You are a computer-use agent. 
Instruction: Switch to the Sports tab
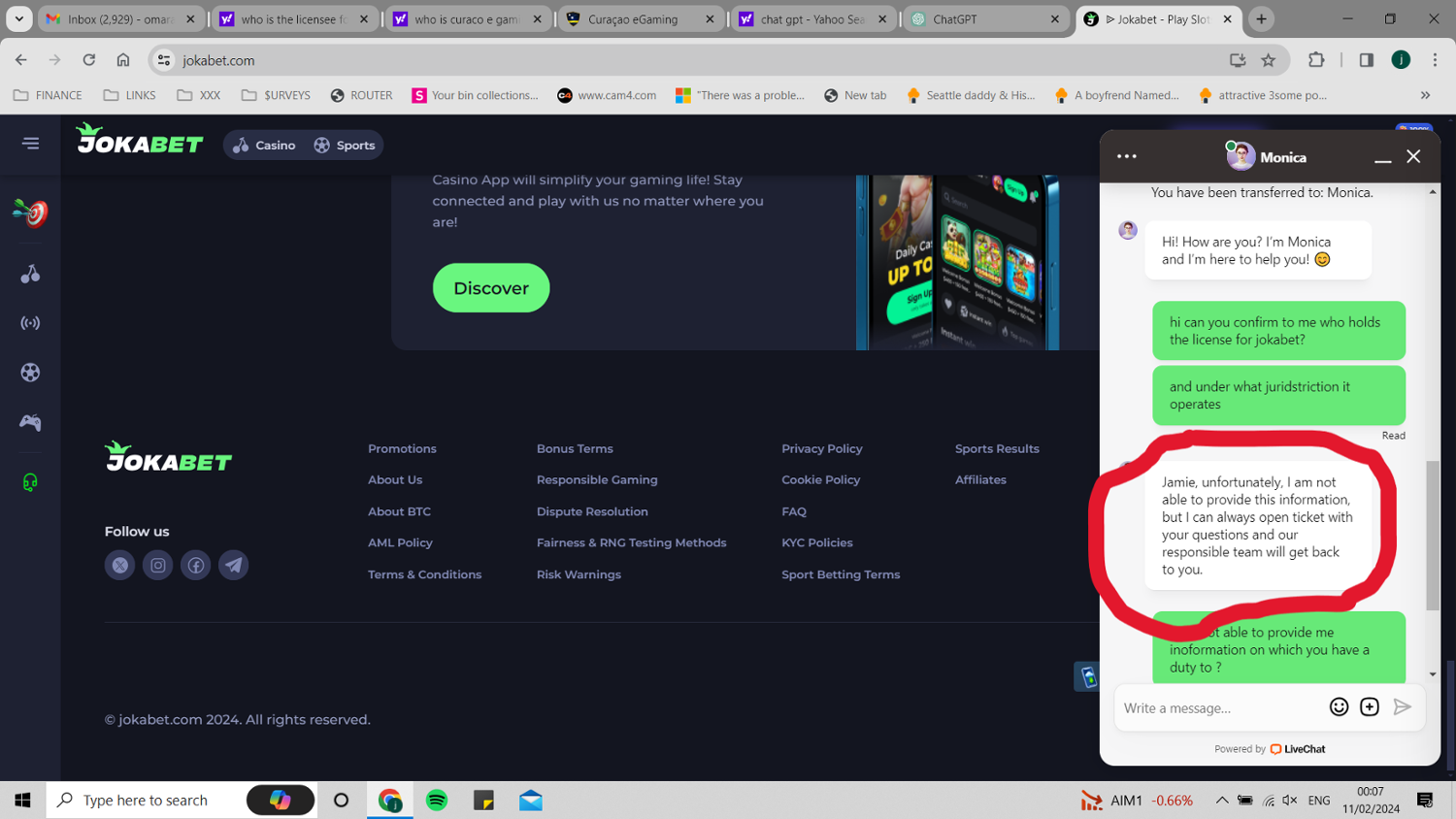click(x=345, y=146)
